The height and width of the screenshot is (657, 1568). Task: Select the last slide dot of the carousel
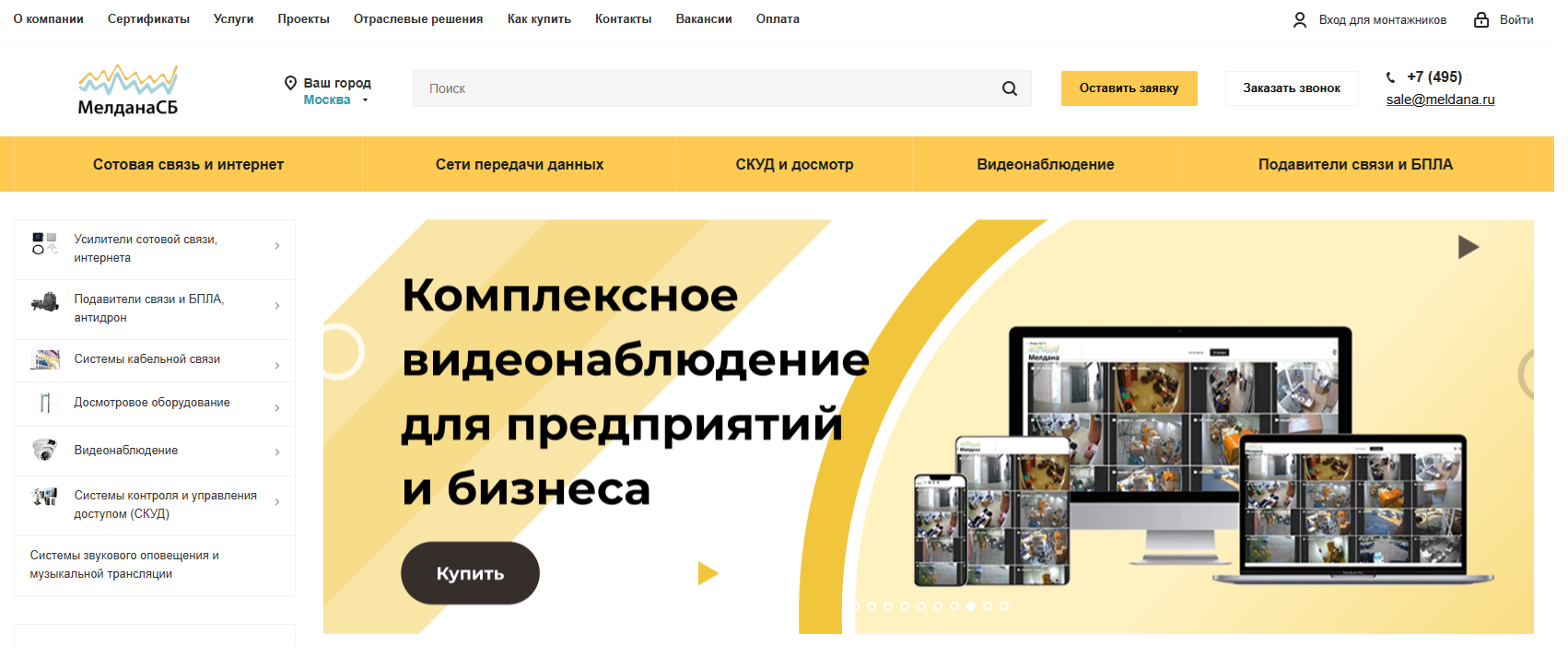[1004, 606]
